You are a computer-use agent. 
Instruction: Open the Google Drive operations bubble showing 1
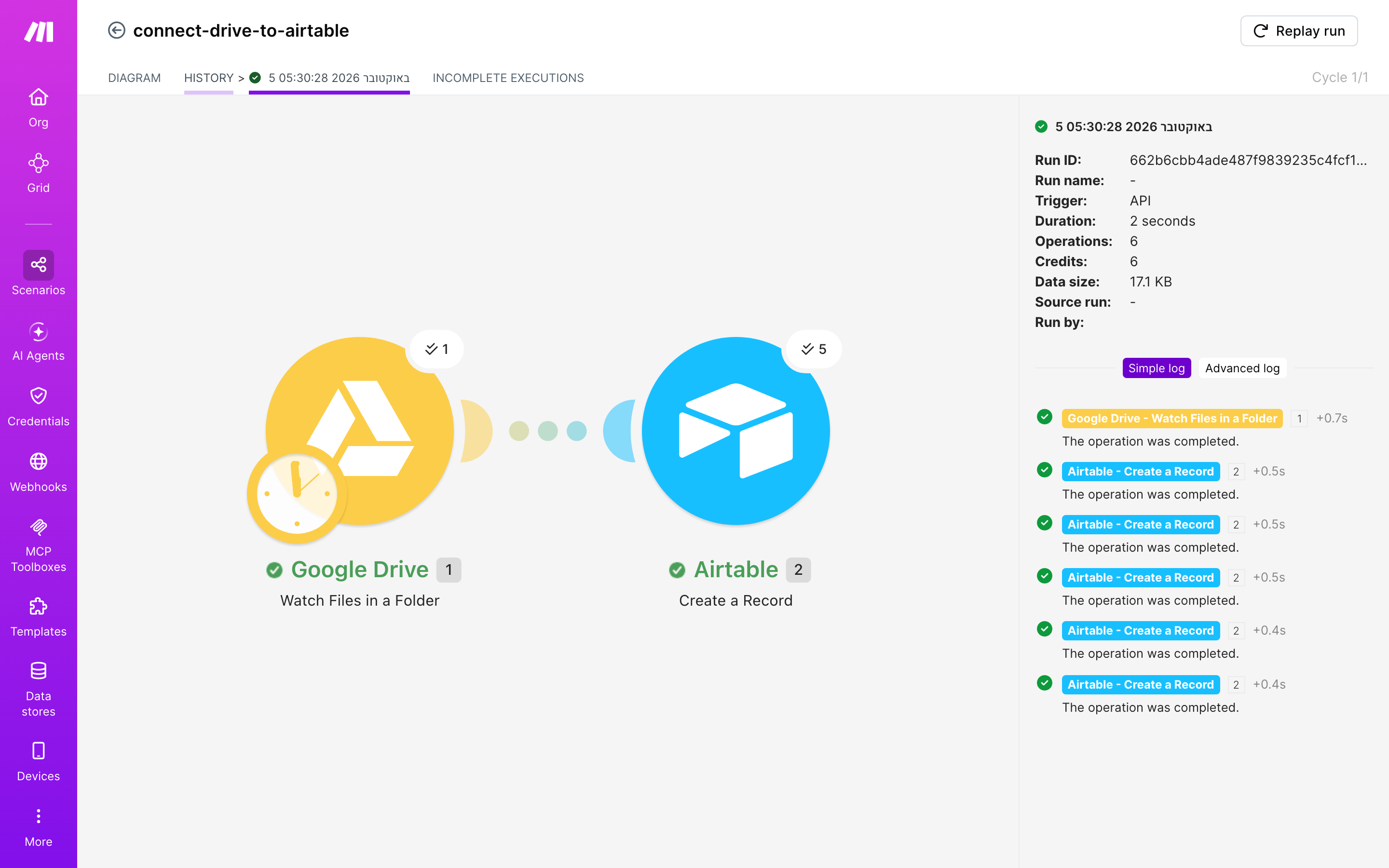[436, 349]
